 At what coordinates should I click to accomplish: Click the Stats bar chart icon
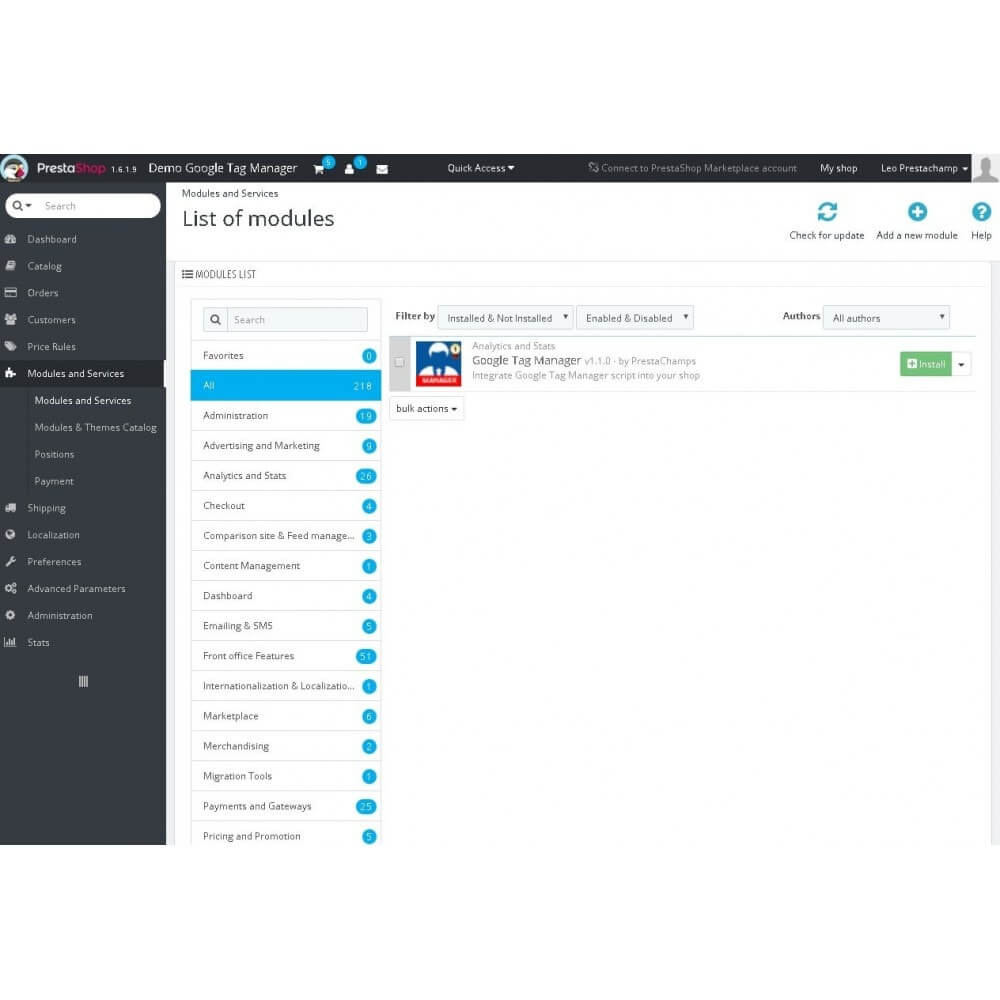click(x=10, y=642)
